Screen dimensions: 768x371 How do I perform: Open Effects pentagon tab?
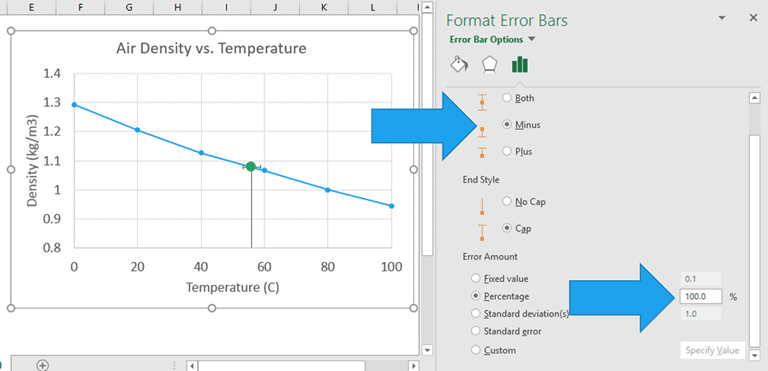[489, 65]
